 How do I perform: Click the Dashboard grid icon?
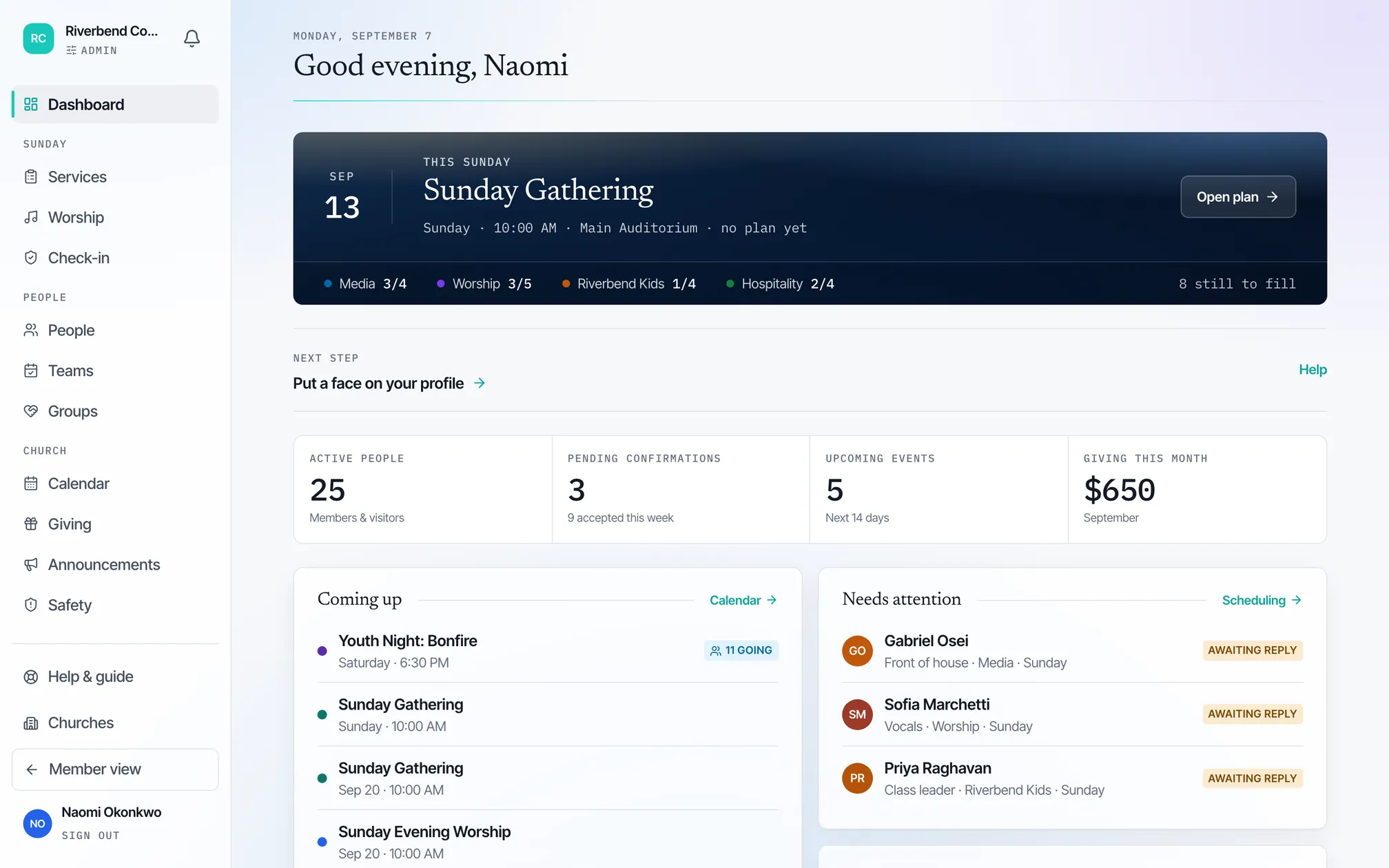click(x=31, y=104)
